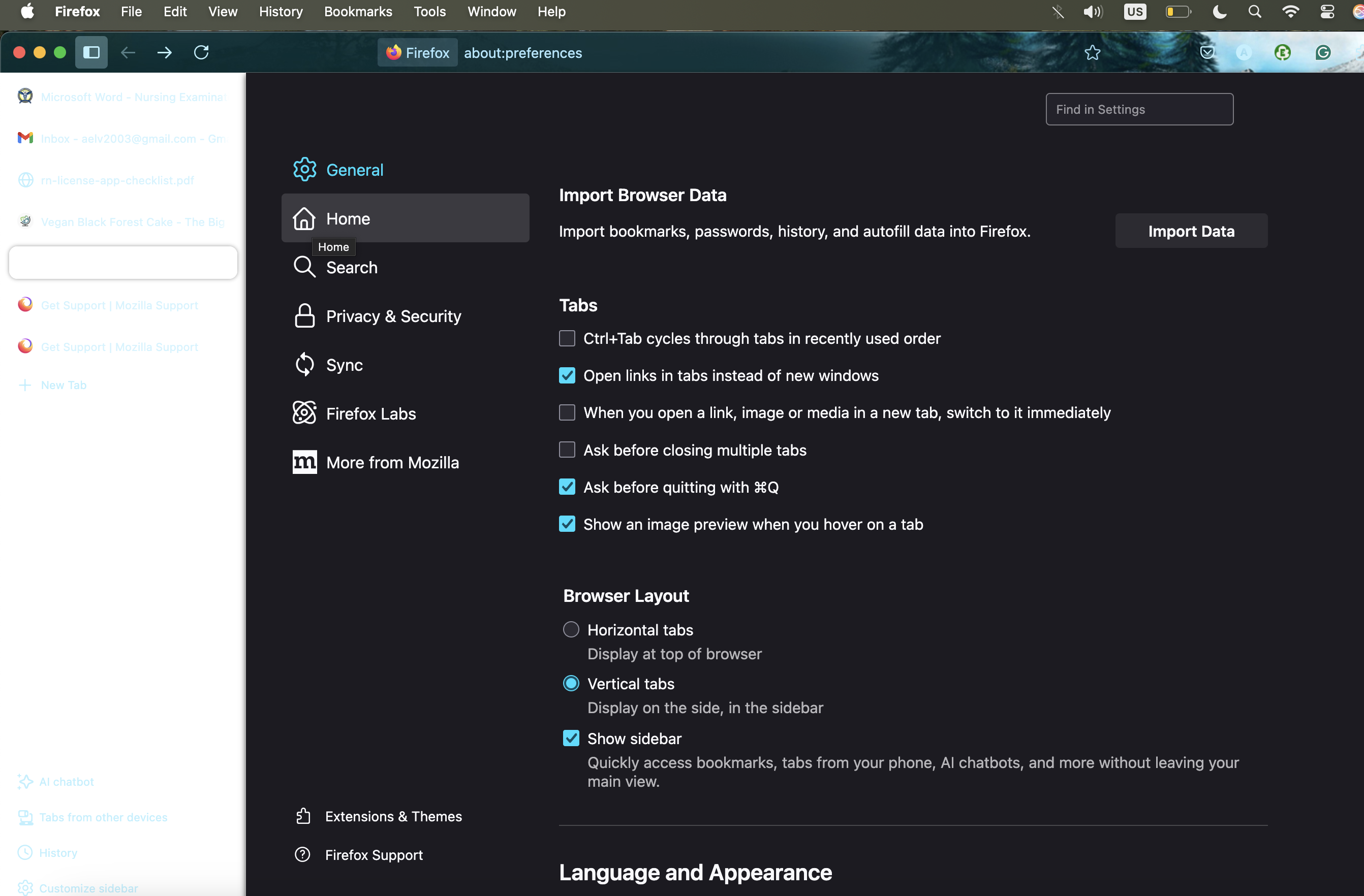This screenshot has height=896, width=1364.
Task: Bookmark this page with the star icon
Action: [1092, 53]
